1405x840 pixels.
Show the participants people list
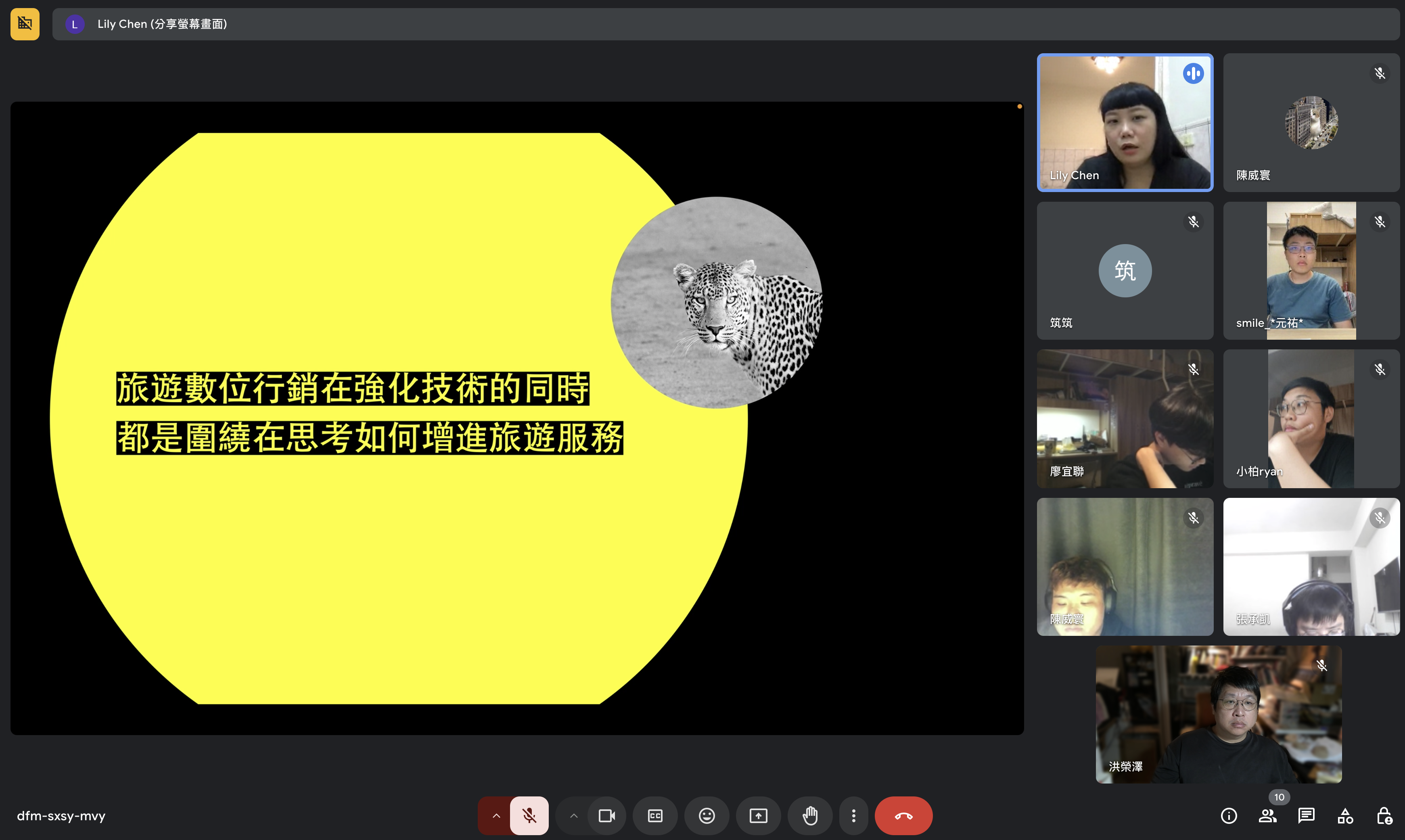point(1267,816)
